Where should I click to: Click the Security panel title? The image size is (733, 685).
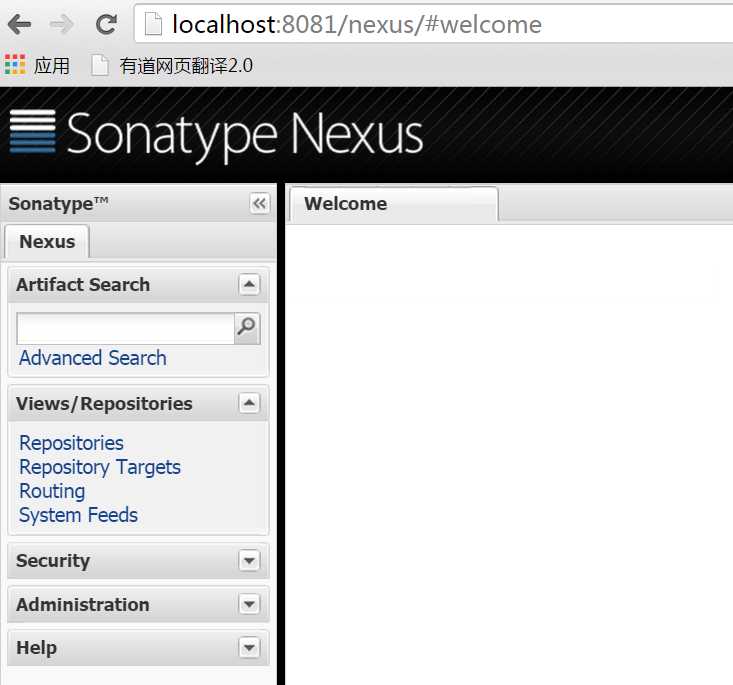pyautogui.click(x=53, y=561)
